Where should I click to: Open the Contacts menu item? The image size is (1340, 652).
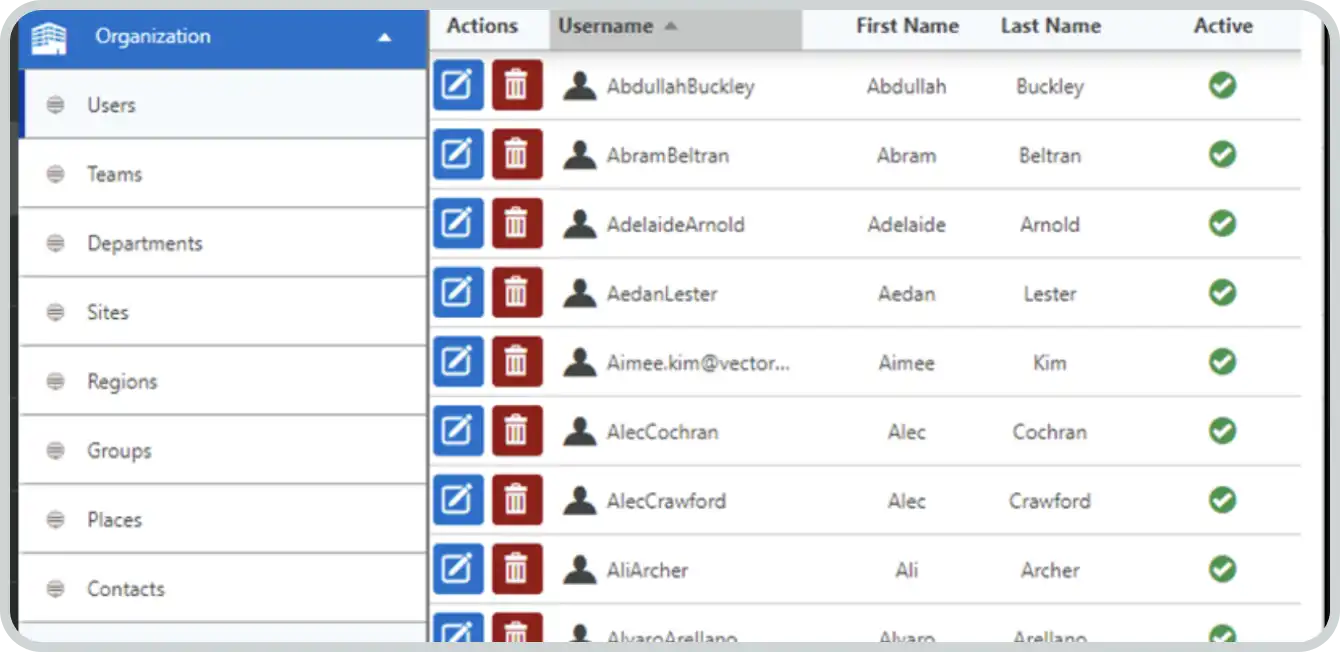coord(224,588)
